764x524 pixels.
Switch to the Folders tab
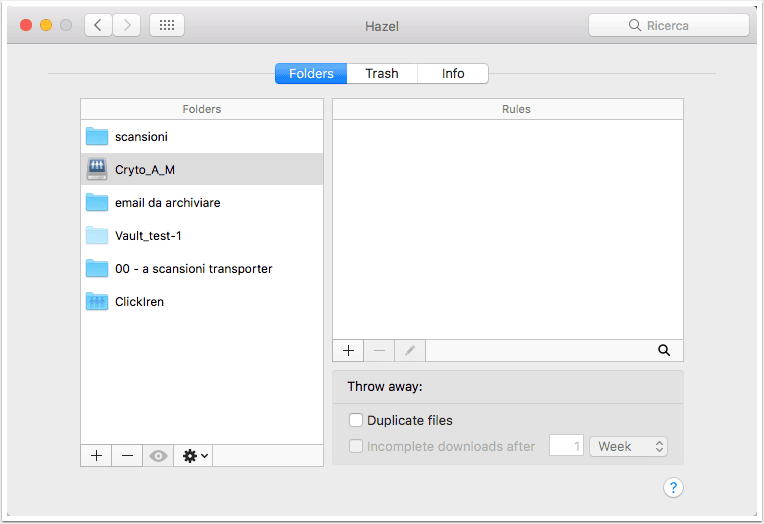pos(311,74)
